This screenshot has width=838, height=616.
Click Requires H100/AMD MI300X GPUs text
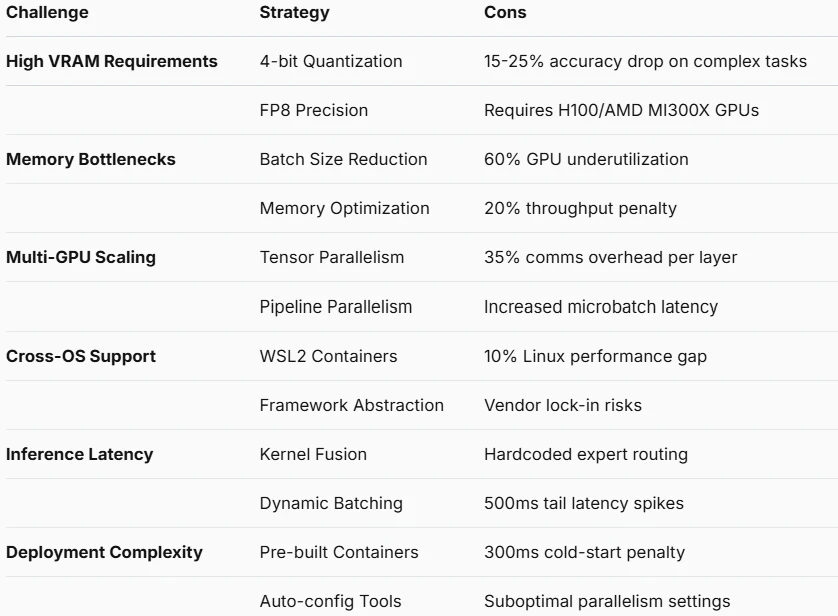pos(622,110)
